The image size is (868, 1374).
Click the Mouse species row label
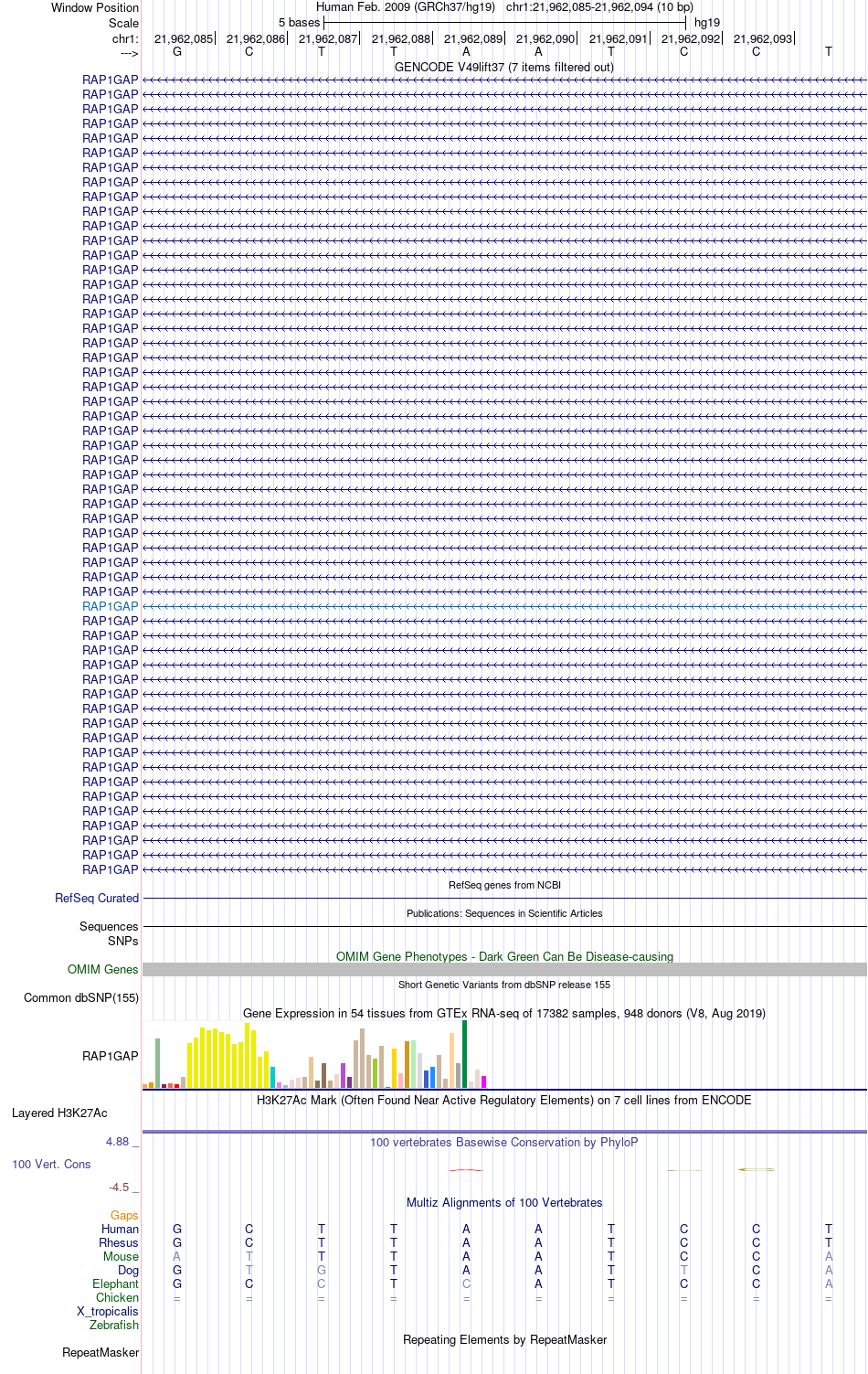pos(121,1256)
